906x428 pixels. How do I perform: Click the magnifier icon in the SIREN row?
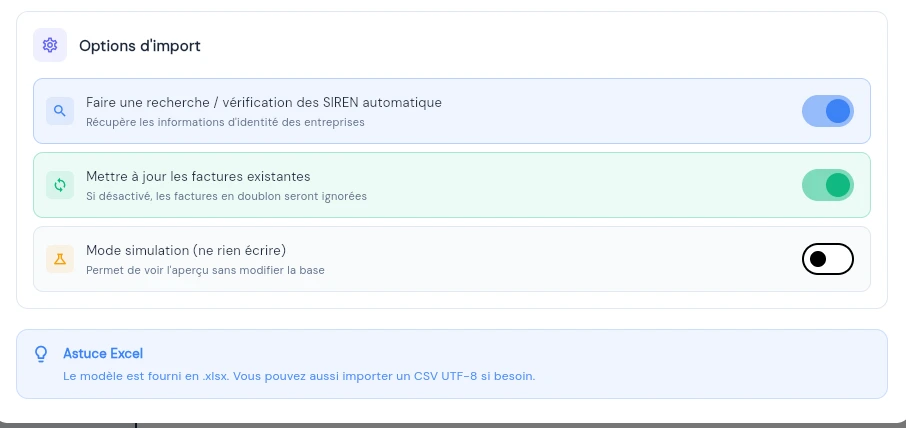60,110
